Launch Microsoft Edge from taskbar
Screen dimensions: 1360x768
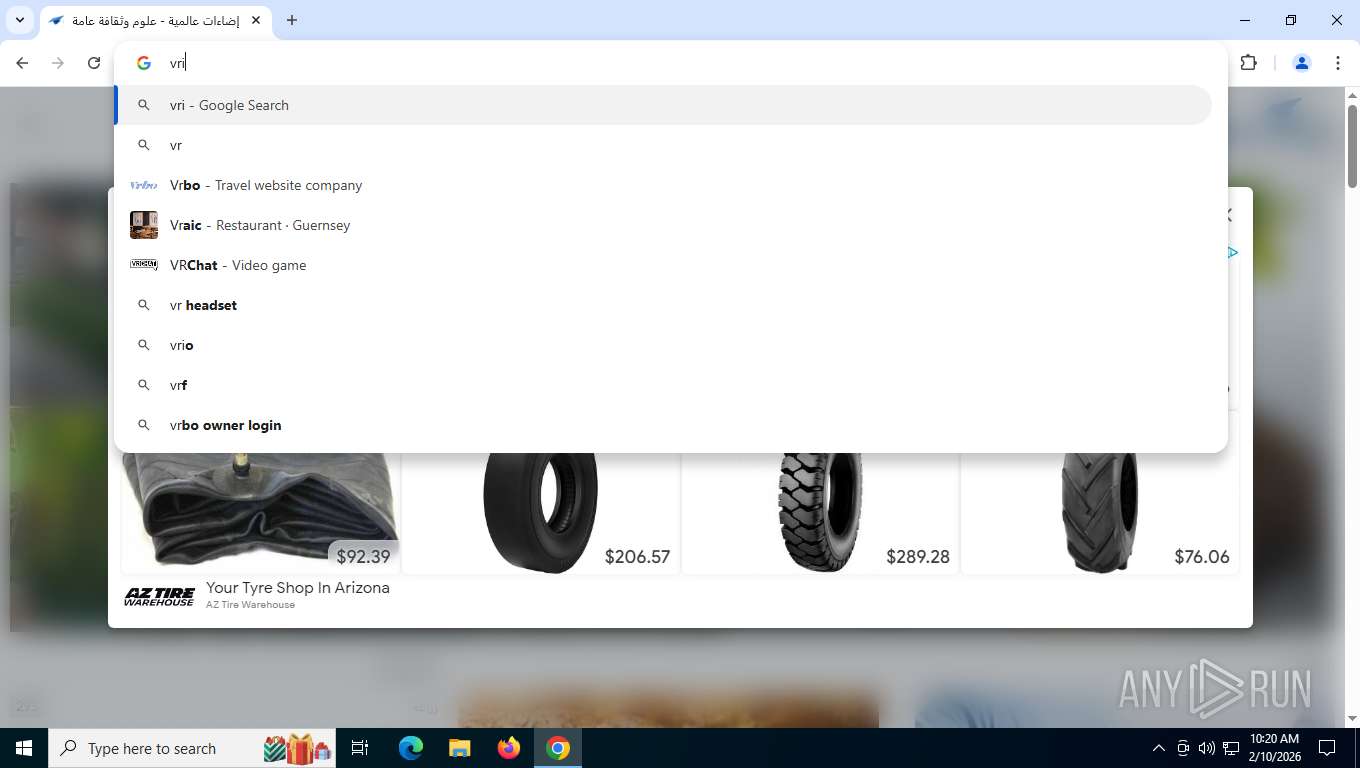click(411, 748)
